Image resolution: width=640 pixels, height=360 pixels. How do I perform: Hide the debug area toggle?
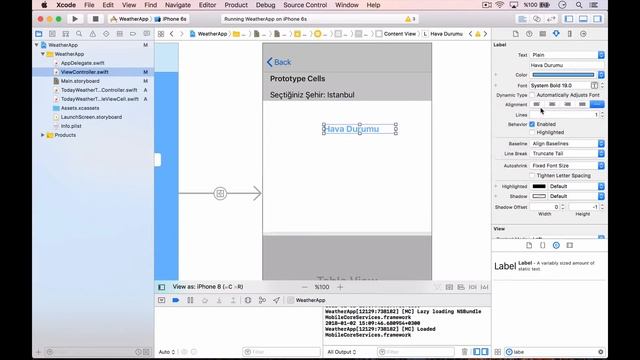[x=583, y=19]
